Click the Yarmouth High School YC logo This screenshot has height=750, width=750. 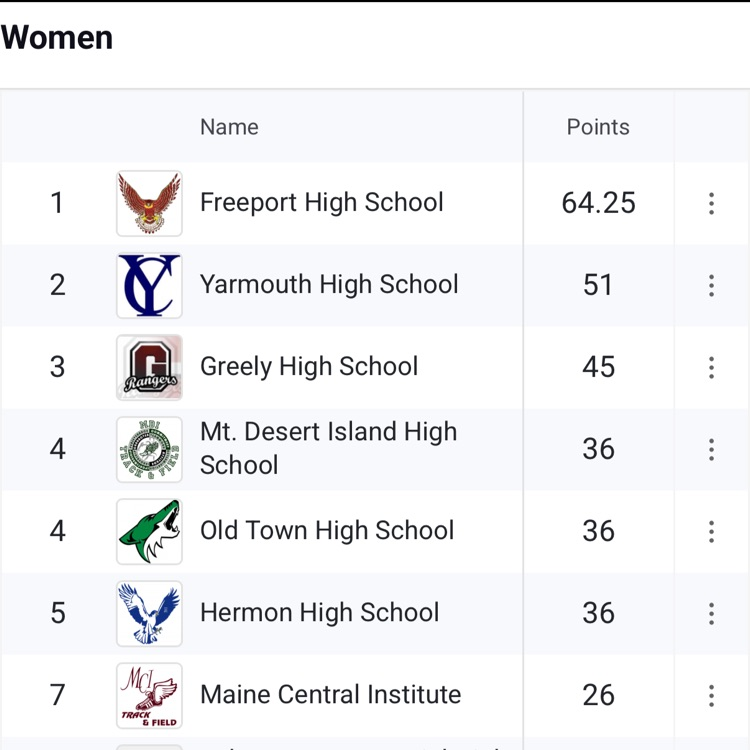[x=149, y=285]
